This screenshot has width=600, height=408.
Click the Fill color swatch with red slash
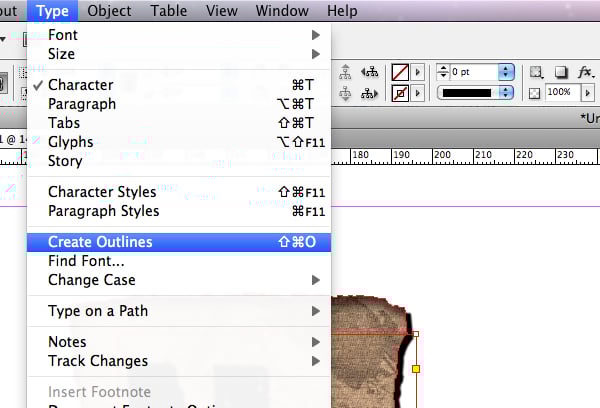(x=400, y=72)
